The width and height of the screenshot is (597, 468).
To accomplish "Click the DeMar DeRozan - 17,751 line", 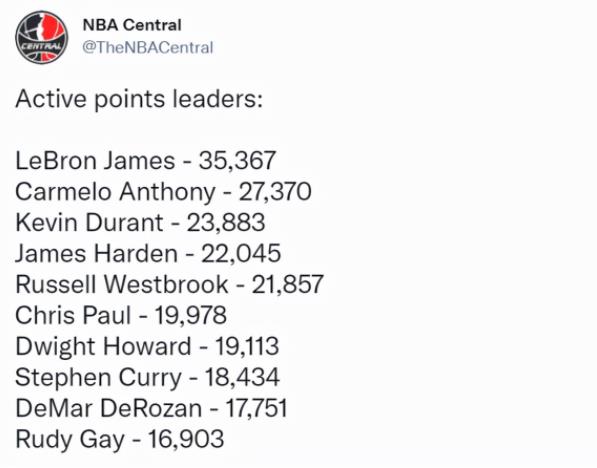I will click(x=152, y=408).
